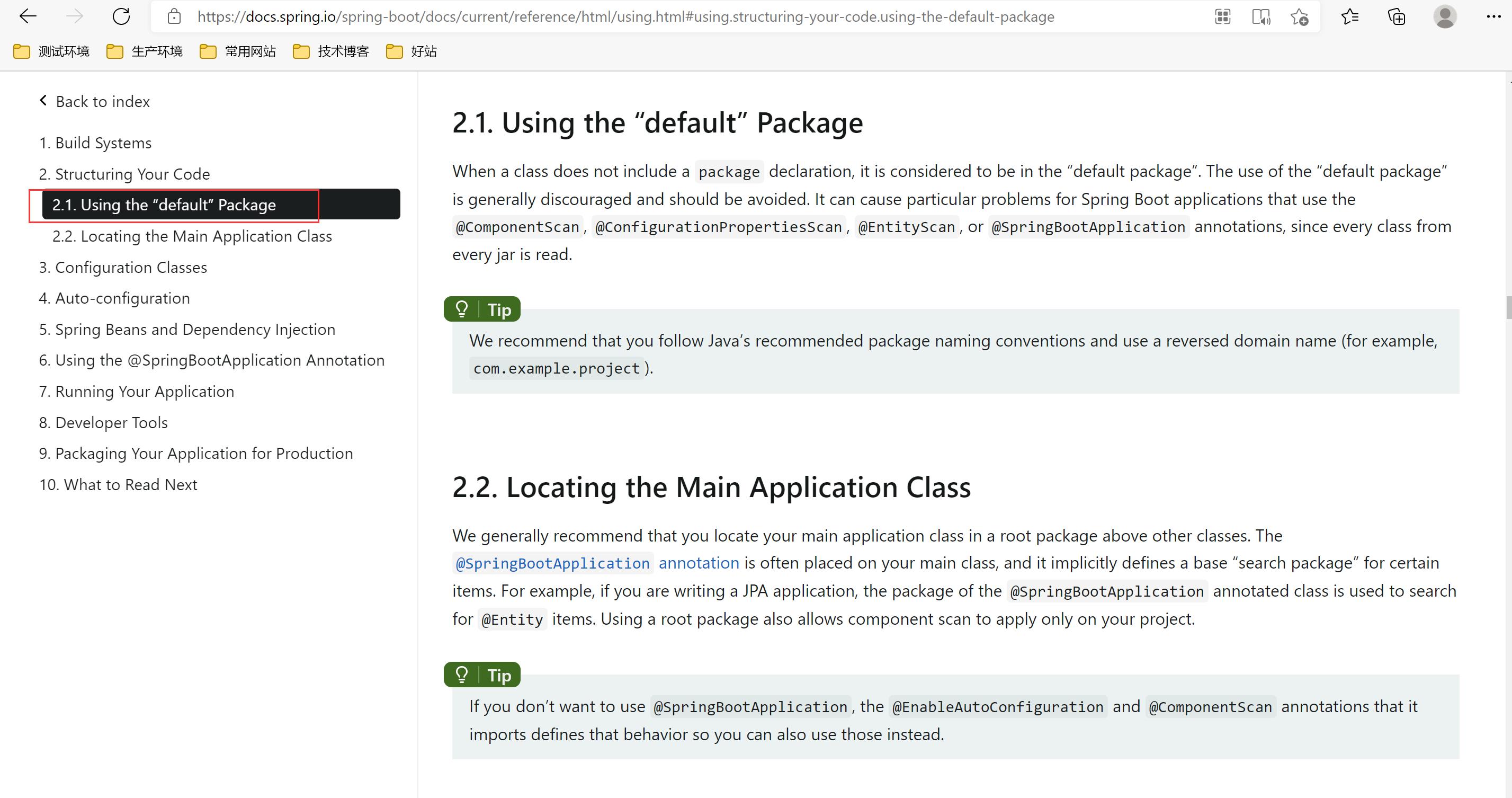The image size is (1512, 798).
Task: Open 6. Using the @SpringBootApplication Annotation
Action: (x=212, y=360)
